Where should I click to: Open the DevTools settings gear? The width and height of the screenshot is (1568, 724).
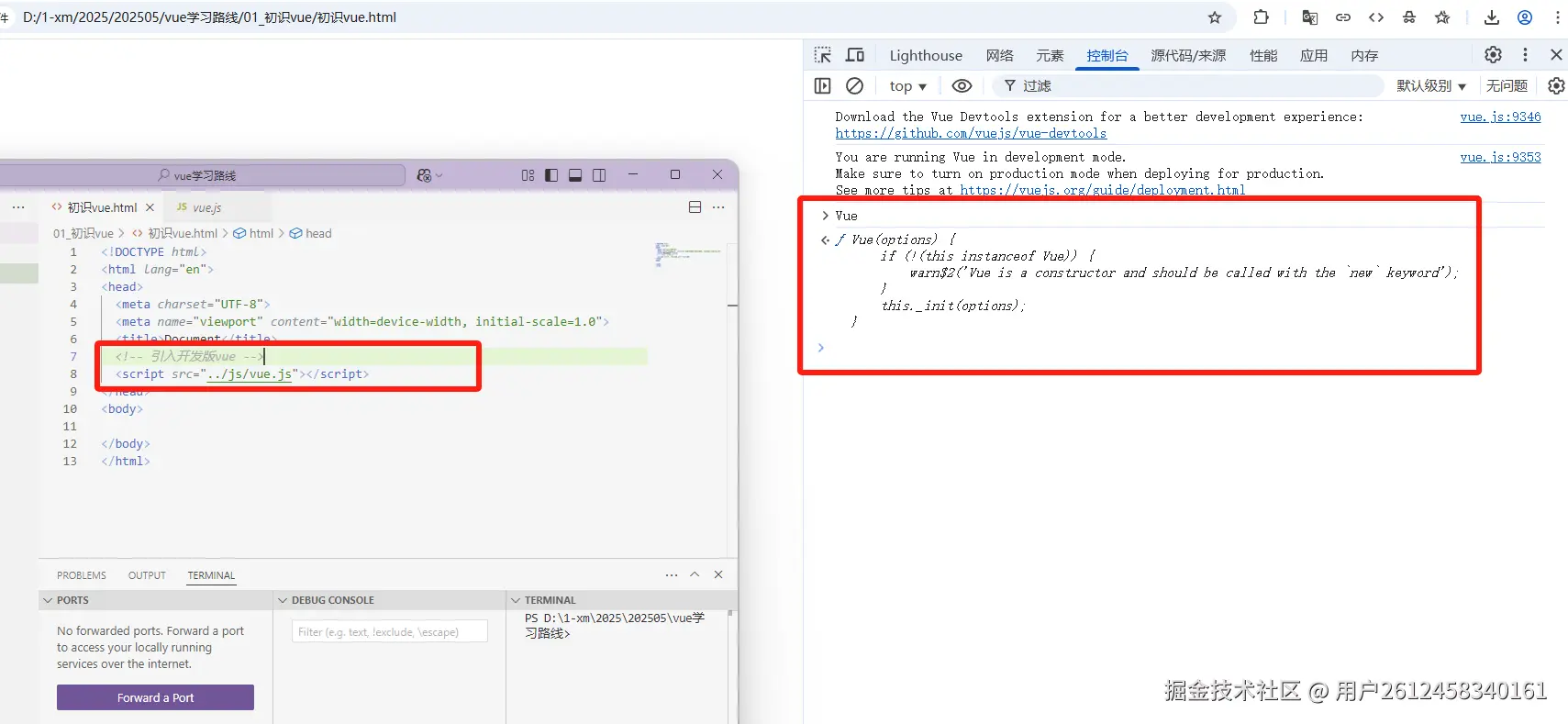[x=1494, y=55]
